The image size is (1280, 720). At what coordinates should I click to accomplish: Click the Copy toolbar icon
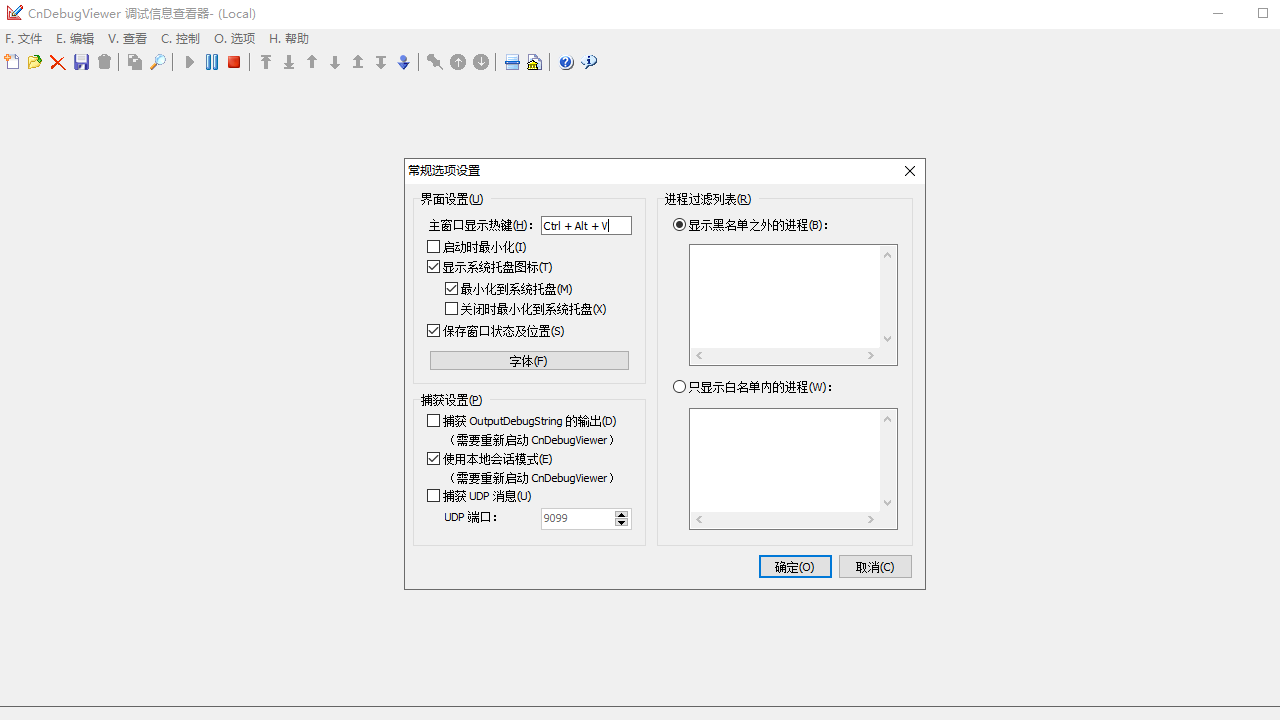[135, 62]
